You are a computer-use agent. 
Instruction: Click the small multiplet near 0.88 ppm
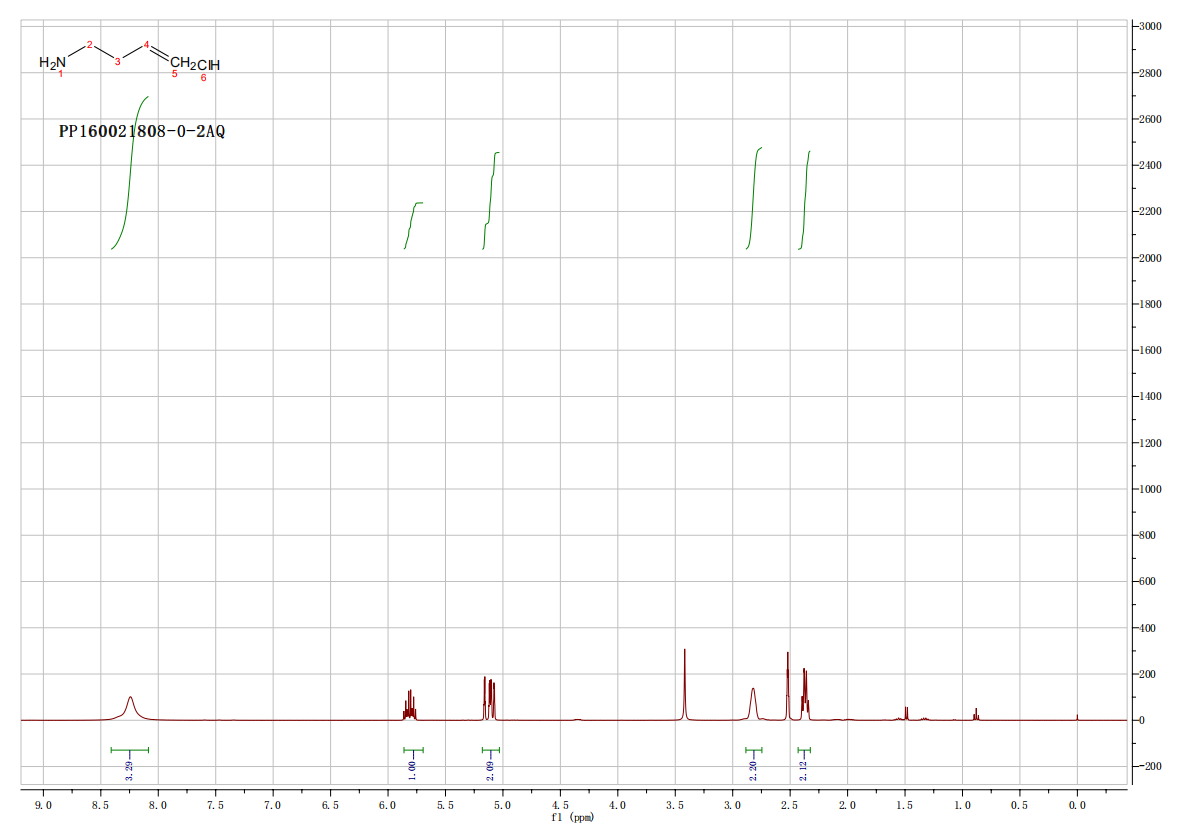coord(976,713)
